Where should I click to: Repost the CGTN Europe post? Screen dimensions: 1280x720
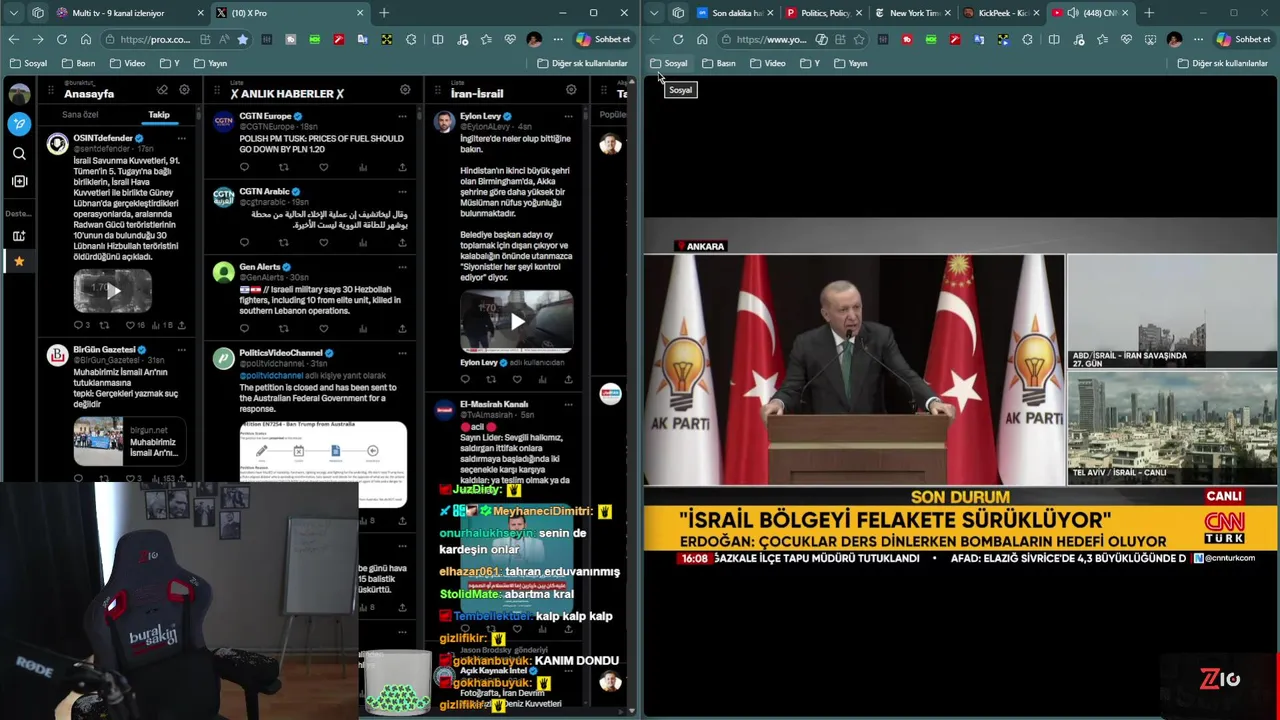[x=283, y=167]
